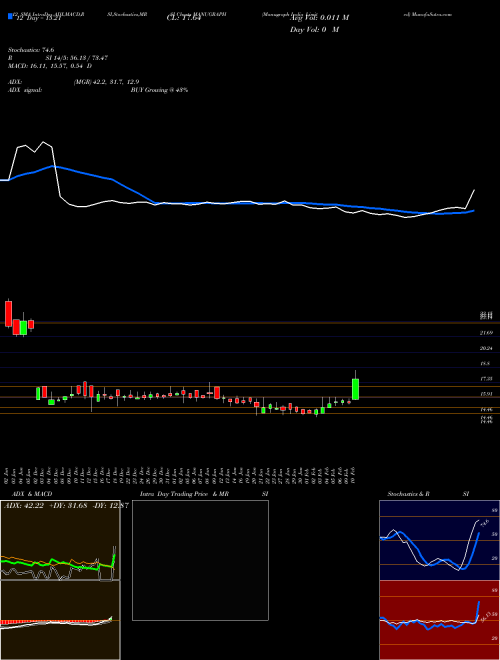This screenshot has width=500, height=660.
Task: Click the "Avg Vol: 0.011 M" label
Action: [319, 18]
